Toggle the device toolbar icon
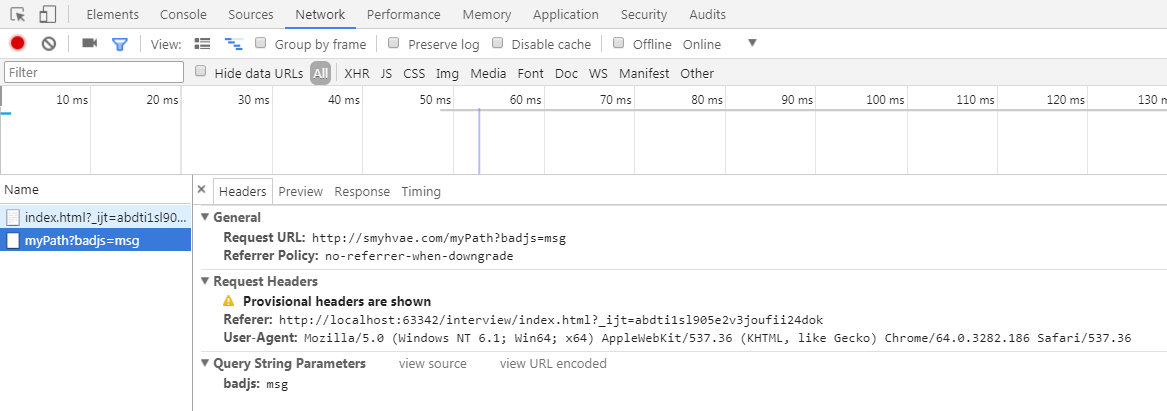Viewport: 1167px width, 411px height. coord(47,15)
